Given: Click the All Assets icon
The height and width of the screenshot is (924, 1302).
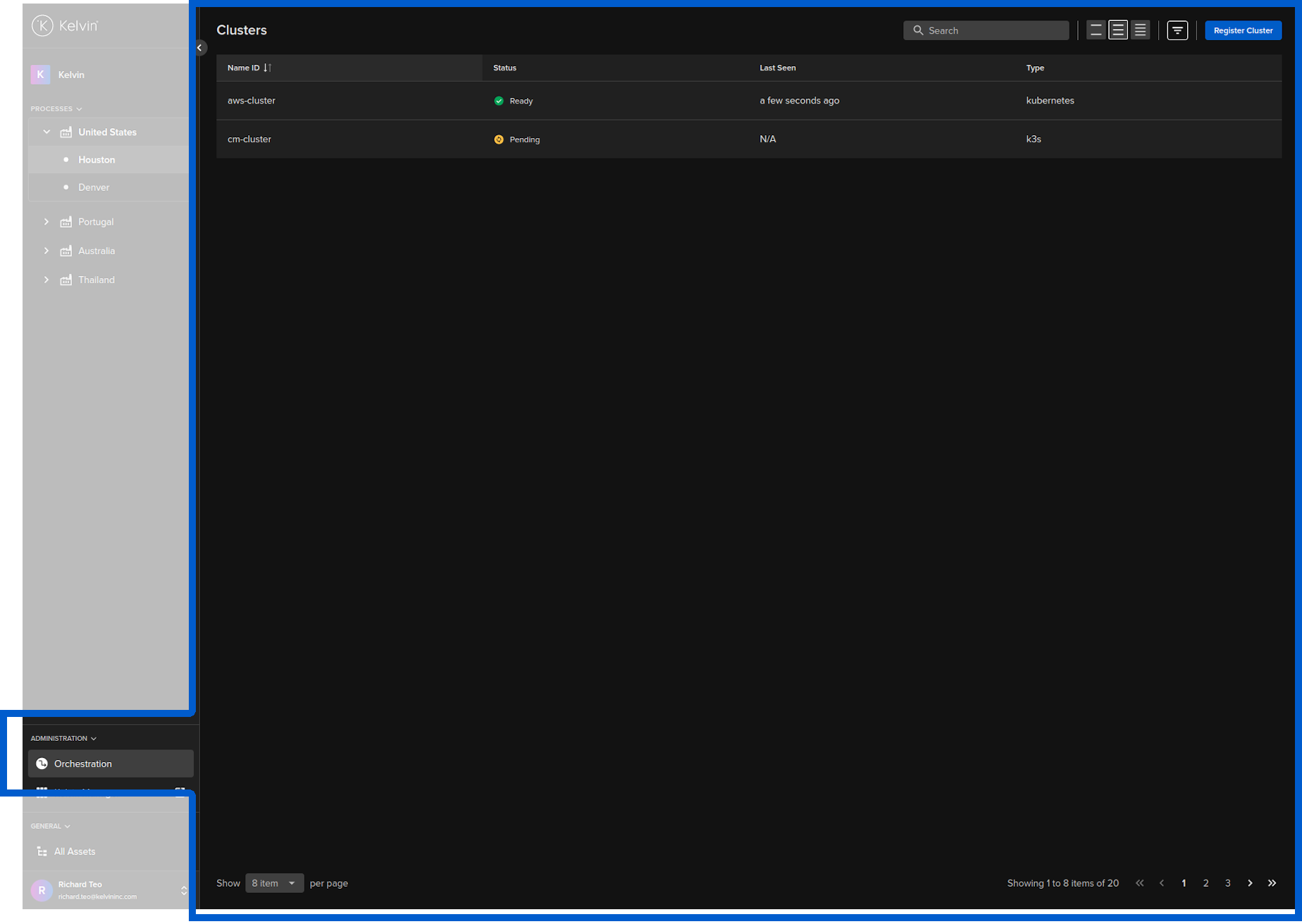Looking at the screenshot, I should coord(42,851).
